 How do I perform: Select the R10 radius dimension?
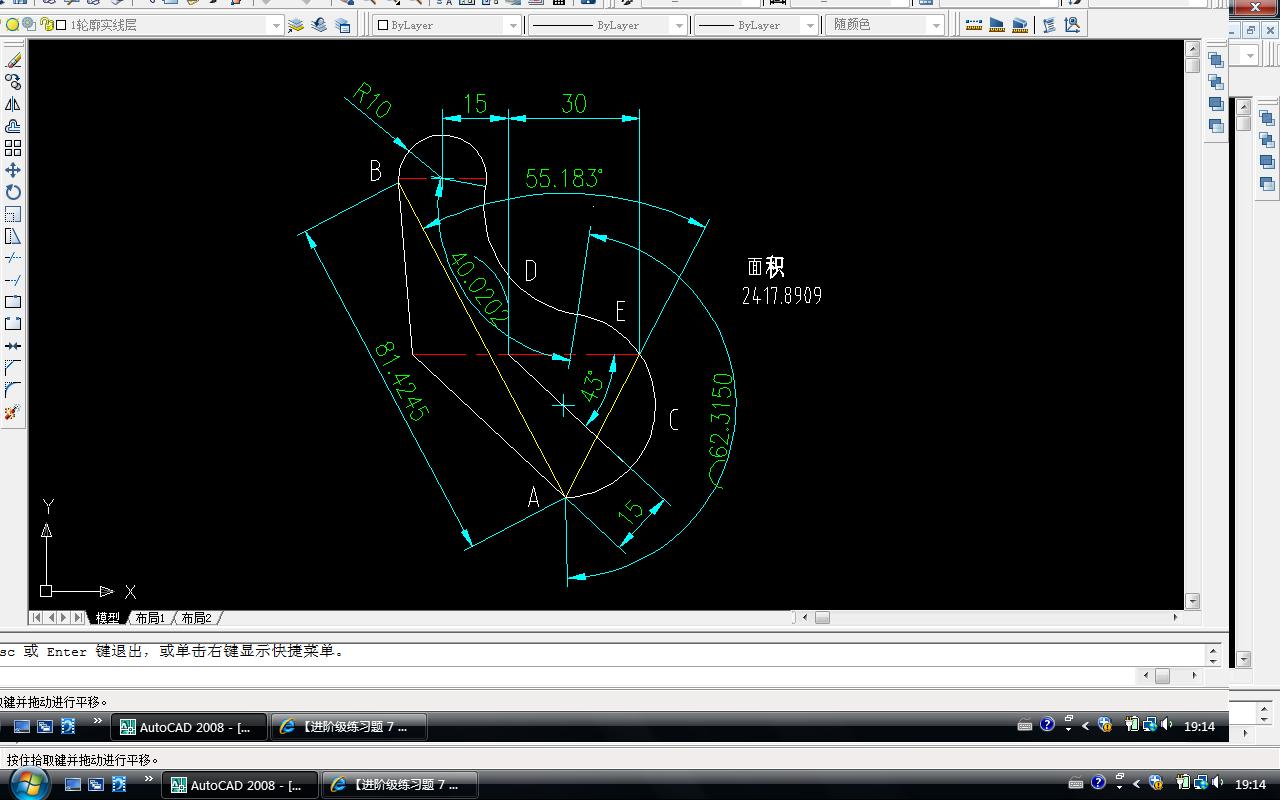(x=372, y=101)
